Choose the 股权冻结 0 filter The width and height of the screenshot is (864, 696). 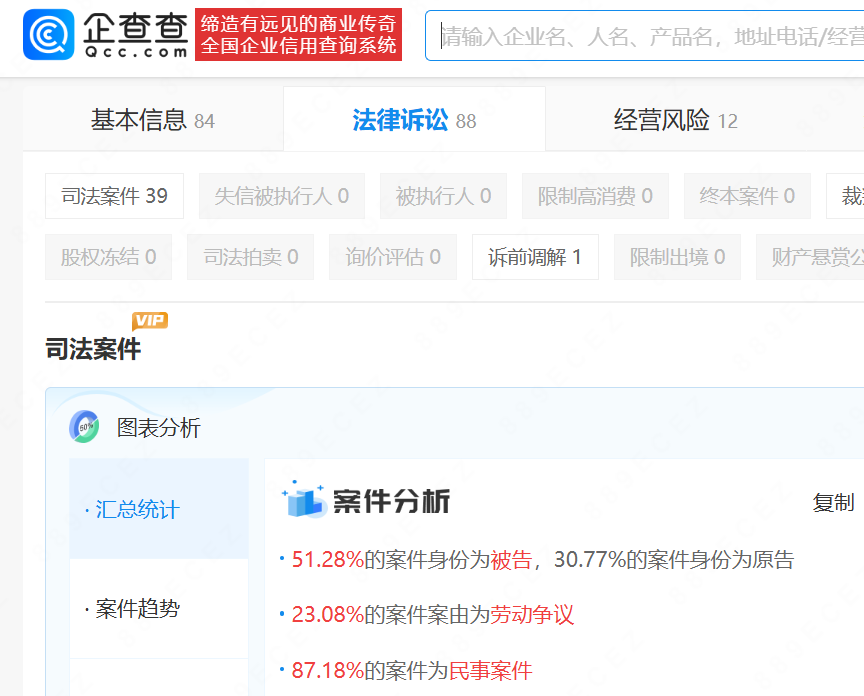click(x=108, y=257)
